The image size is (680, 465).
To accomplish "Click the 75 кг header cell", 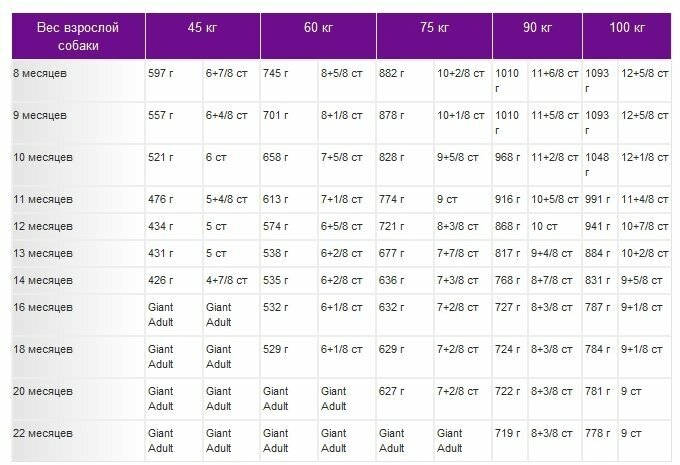I will click(x=435, y=36).
